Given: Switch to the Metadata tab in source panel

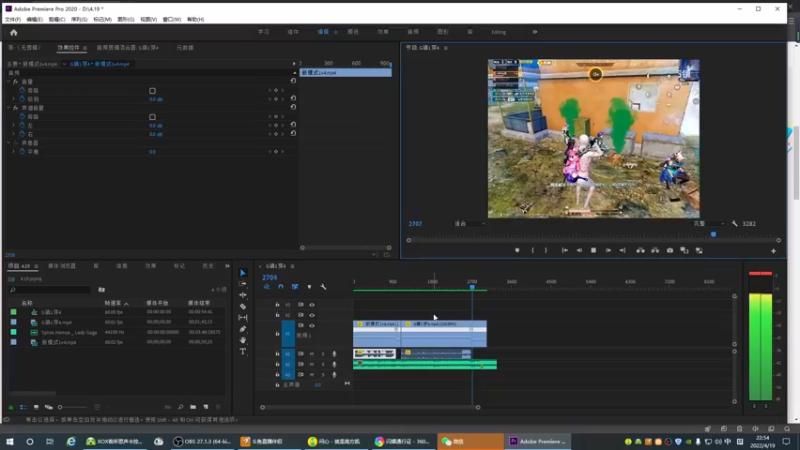Looking at the screenshot, I should [x=185, y=47].
